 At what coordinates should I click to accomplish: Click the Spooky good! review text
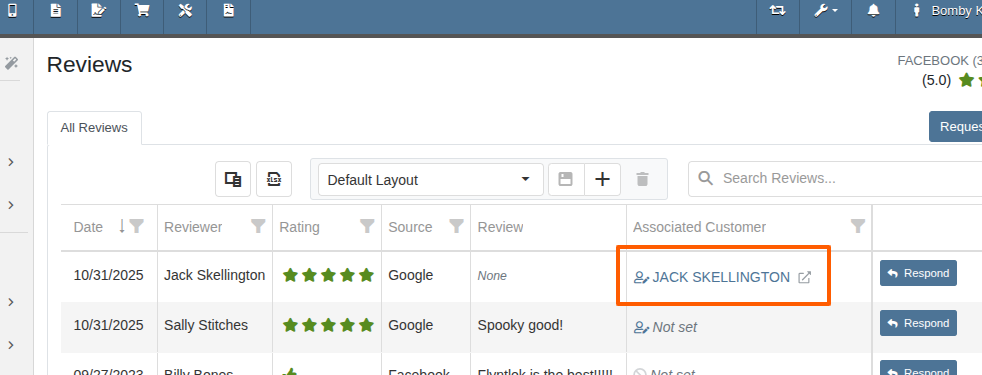click(x=520, y=326)
